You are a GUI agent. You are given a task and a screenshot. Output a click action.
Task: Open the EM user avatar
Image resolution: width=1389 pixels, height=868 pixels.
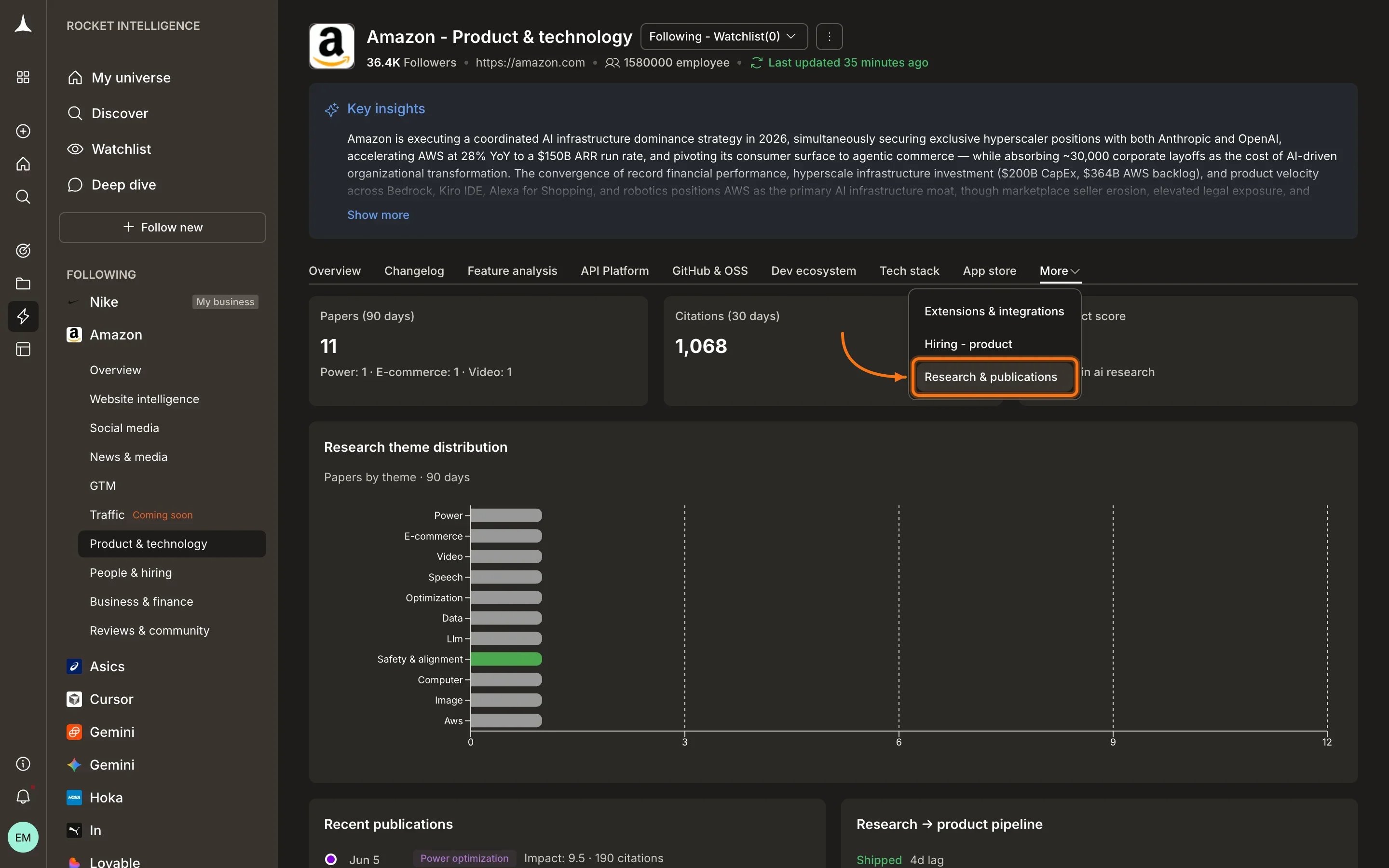pyautogui.click(x=23, y=837)
